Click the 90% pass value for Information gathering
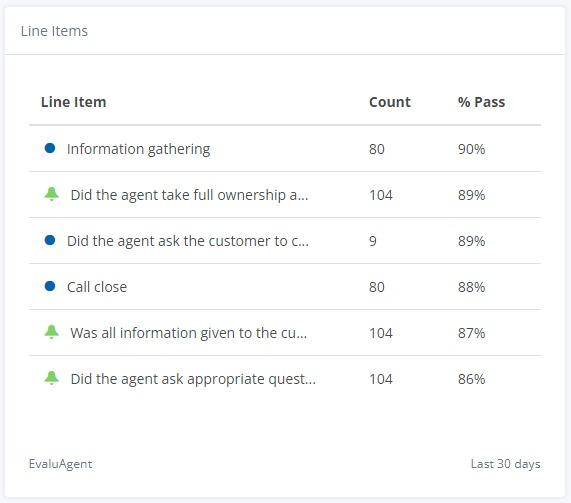This screenshot has height=503, width=571. (x=472, y=149)
